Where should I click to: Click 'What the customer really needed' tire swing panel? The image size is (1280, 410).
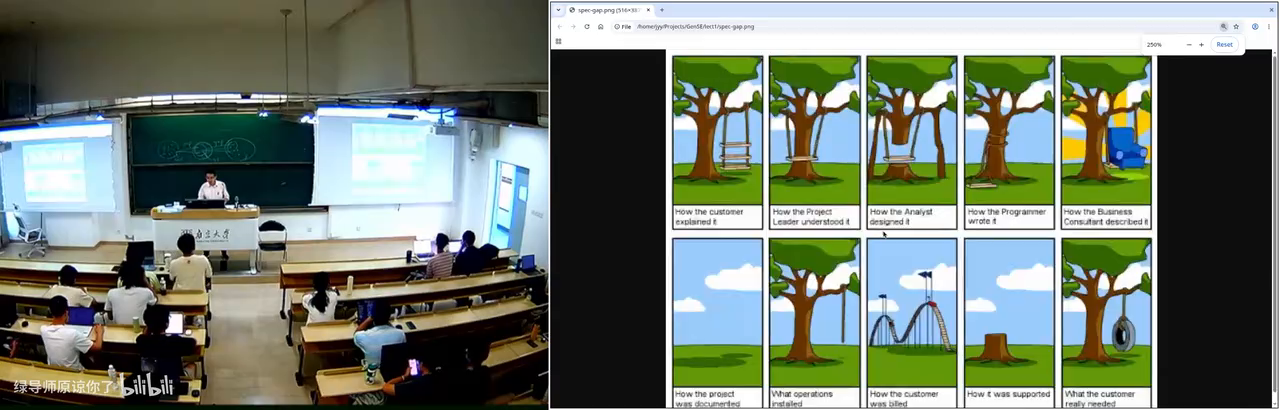1106,322
